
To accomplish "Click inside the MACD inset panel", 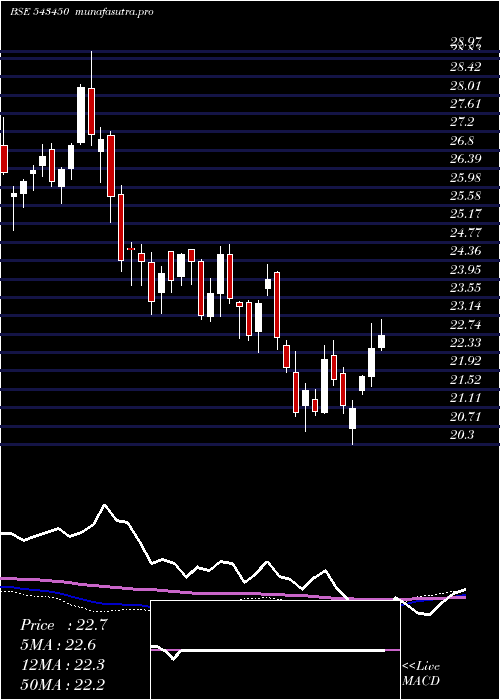I will [x=275, y=650].
